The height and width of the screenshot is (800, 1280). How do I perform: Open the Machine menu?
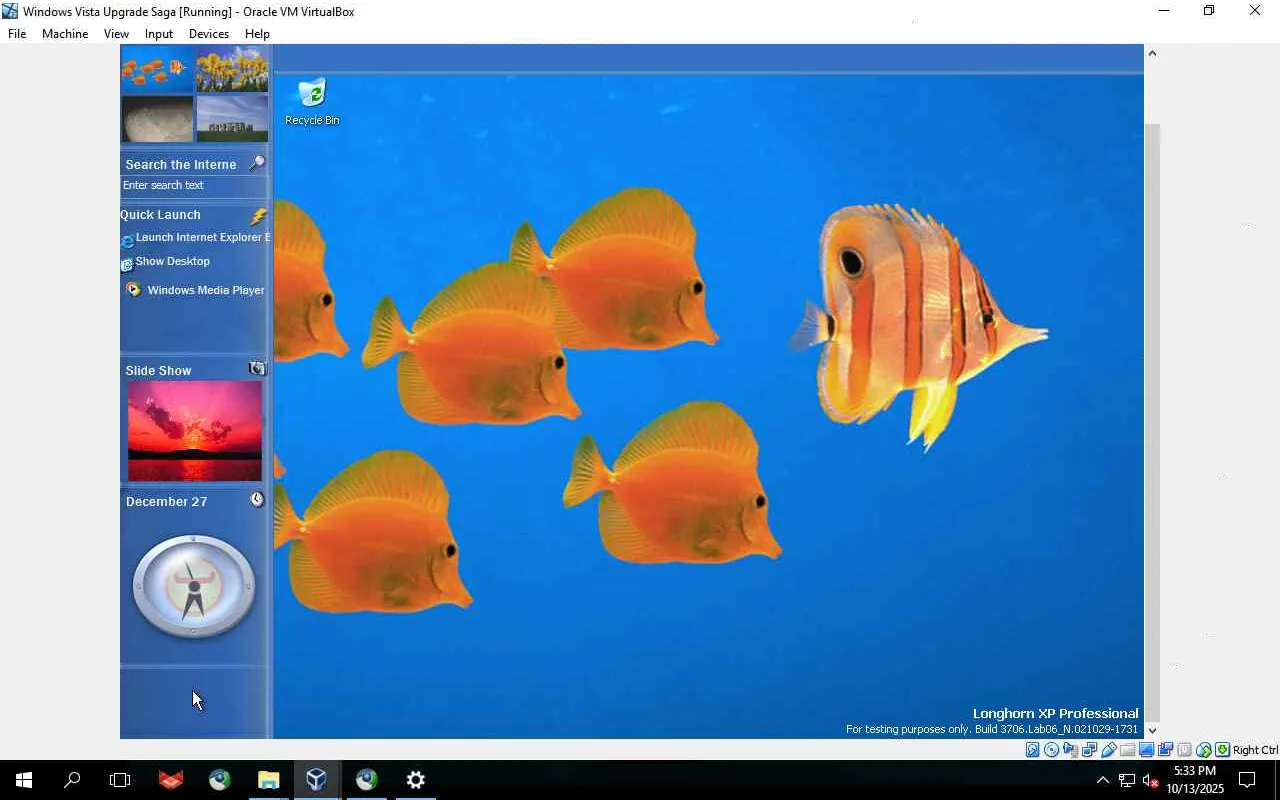coord(65,34)
